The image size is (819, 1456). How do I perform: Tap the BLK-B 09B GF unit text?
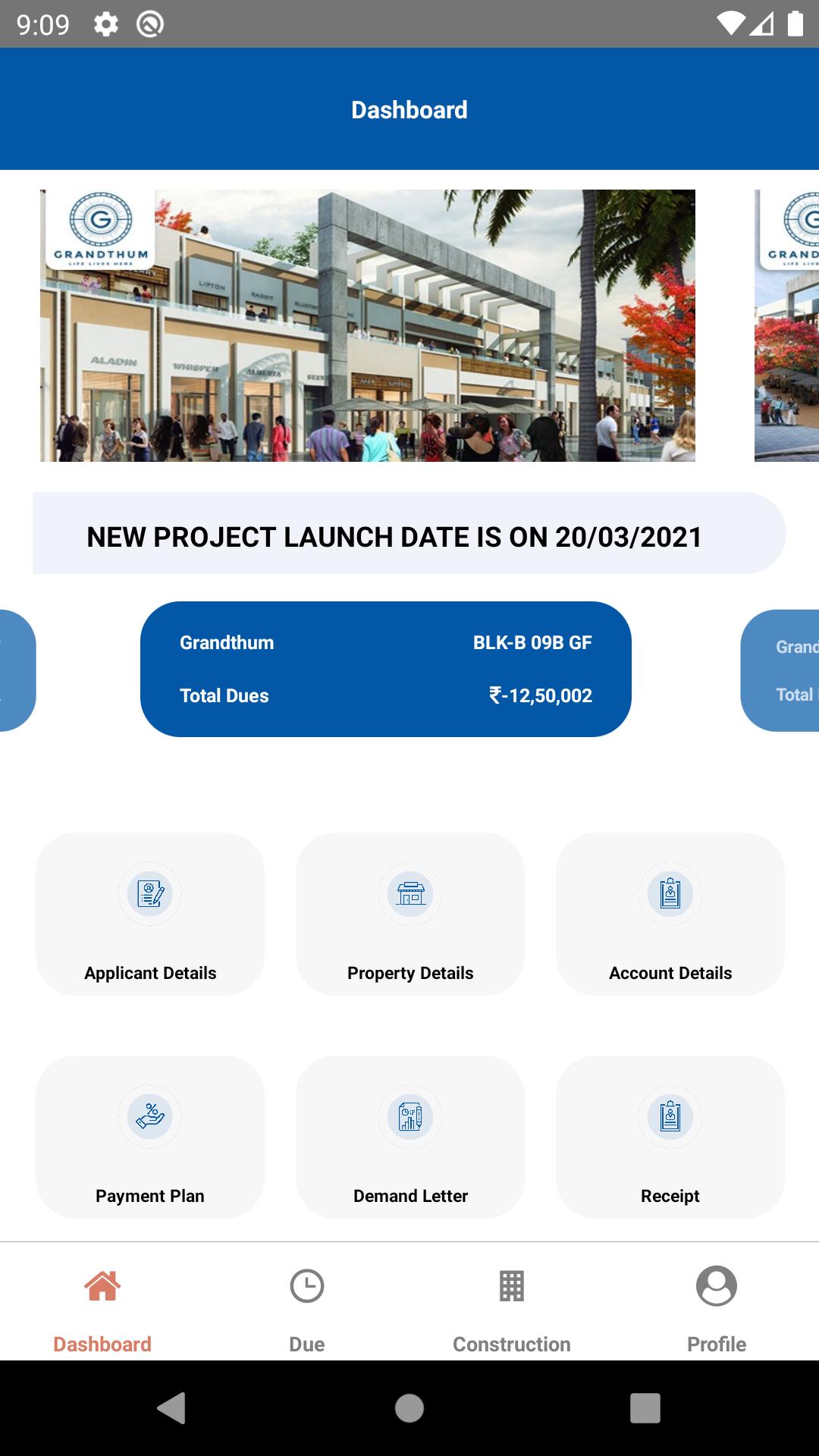click(532, 642)
